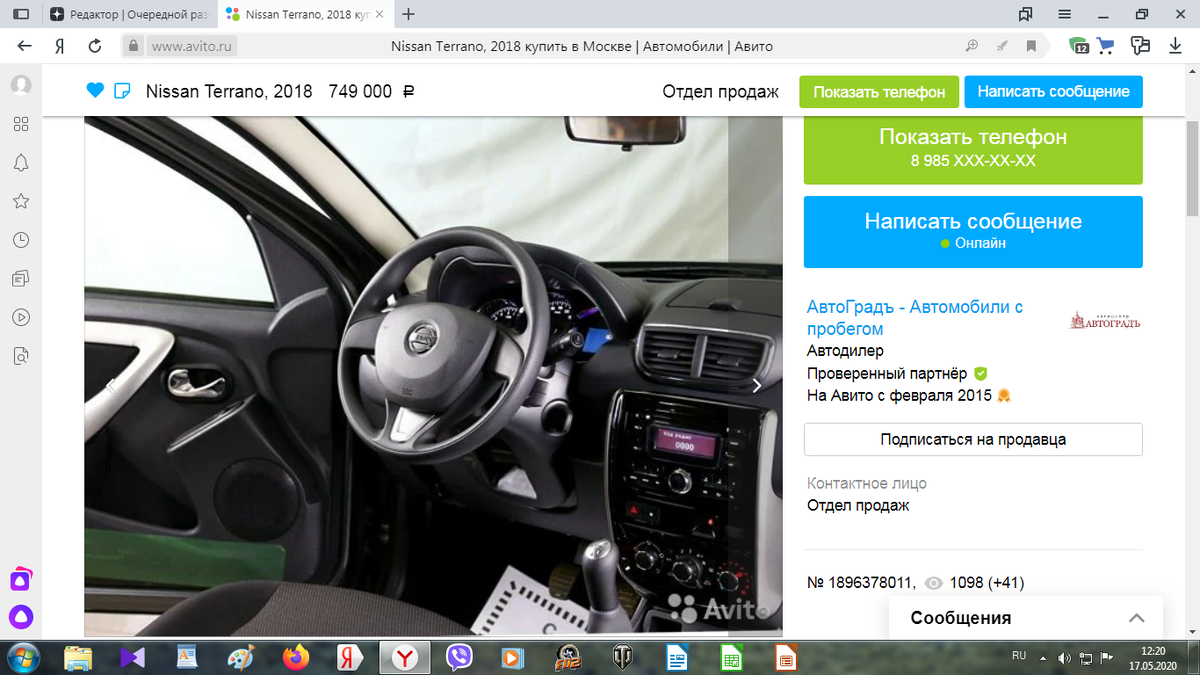The height and width of the screenshot is (675, 1200).
Task: Click the large Написать сообщение Онлайн button
Action: click(973, 232)
